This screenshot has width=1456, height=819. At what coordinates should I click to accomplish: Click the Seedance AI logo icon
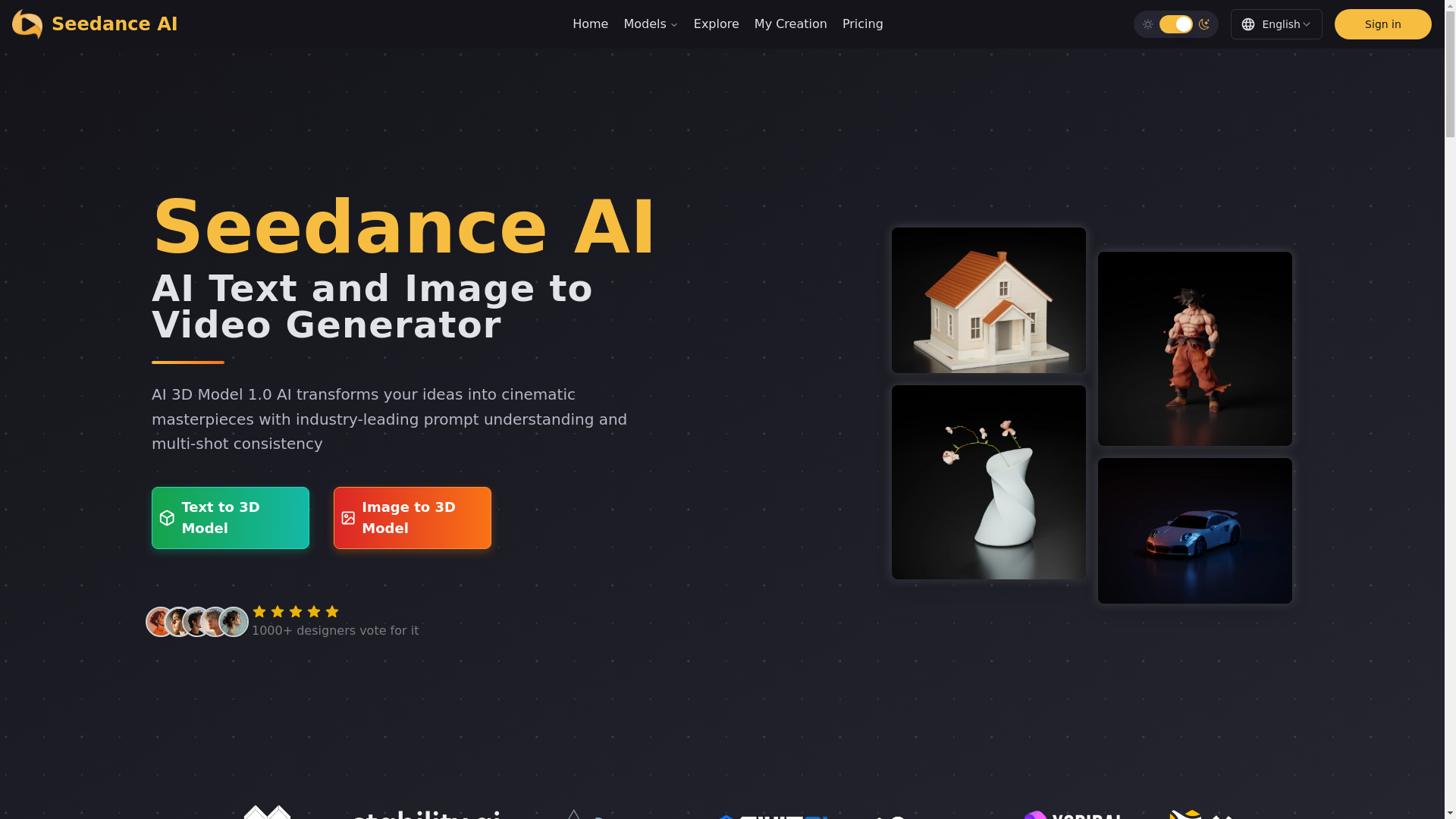click(27, 24)
